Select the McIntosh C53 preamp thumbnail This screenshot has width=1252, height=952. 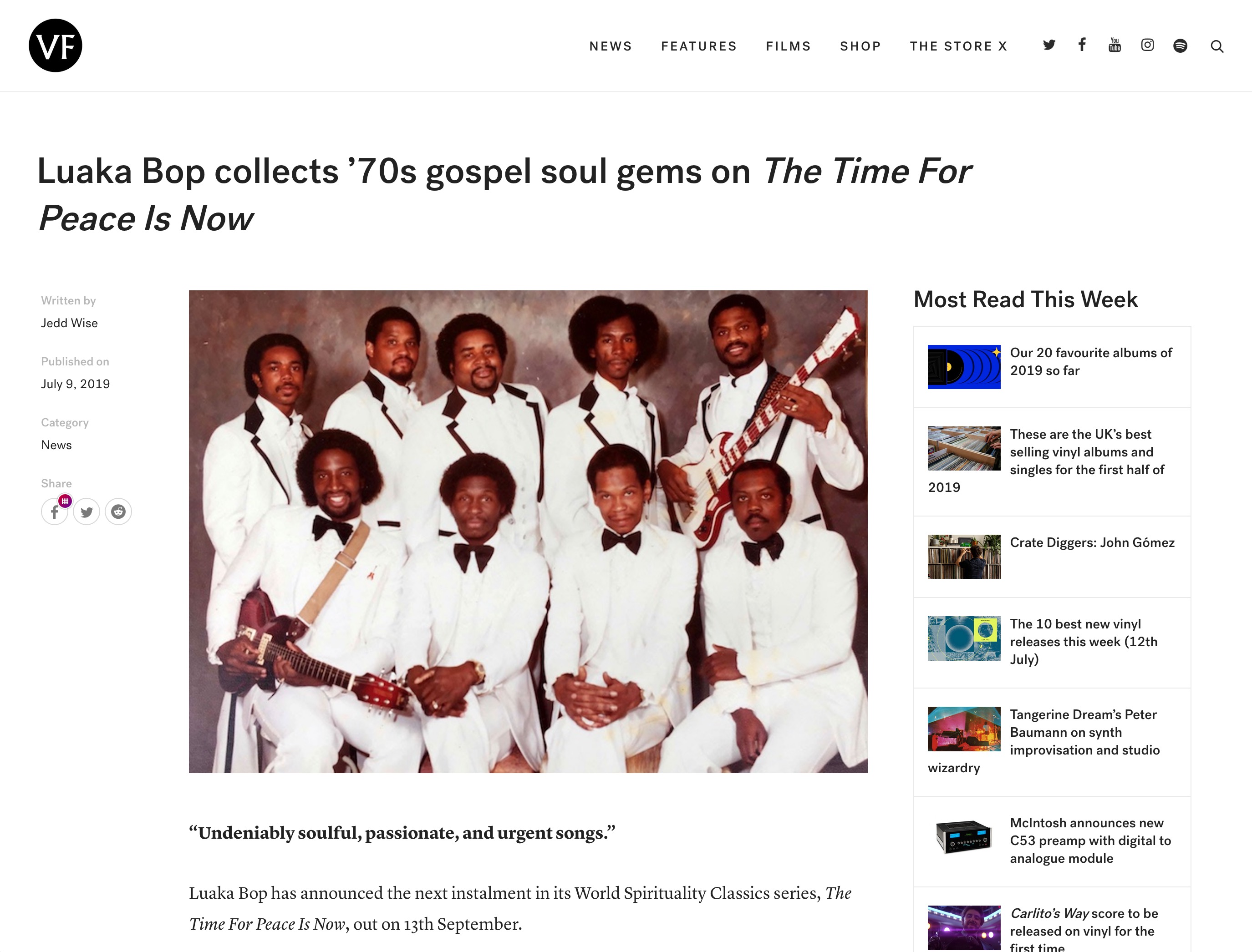tap(963, 836)
